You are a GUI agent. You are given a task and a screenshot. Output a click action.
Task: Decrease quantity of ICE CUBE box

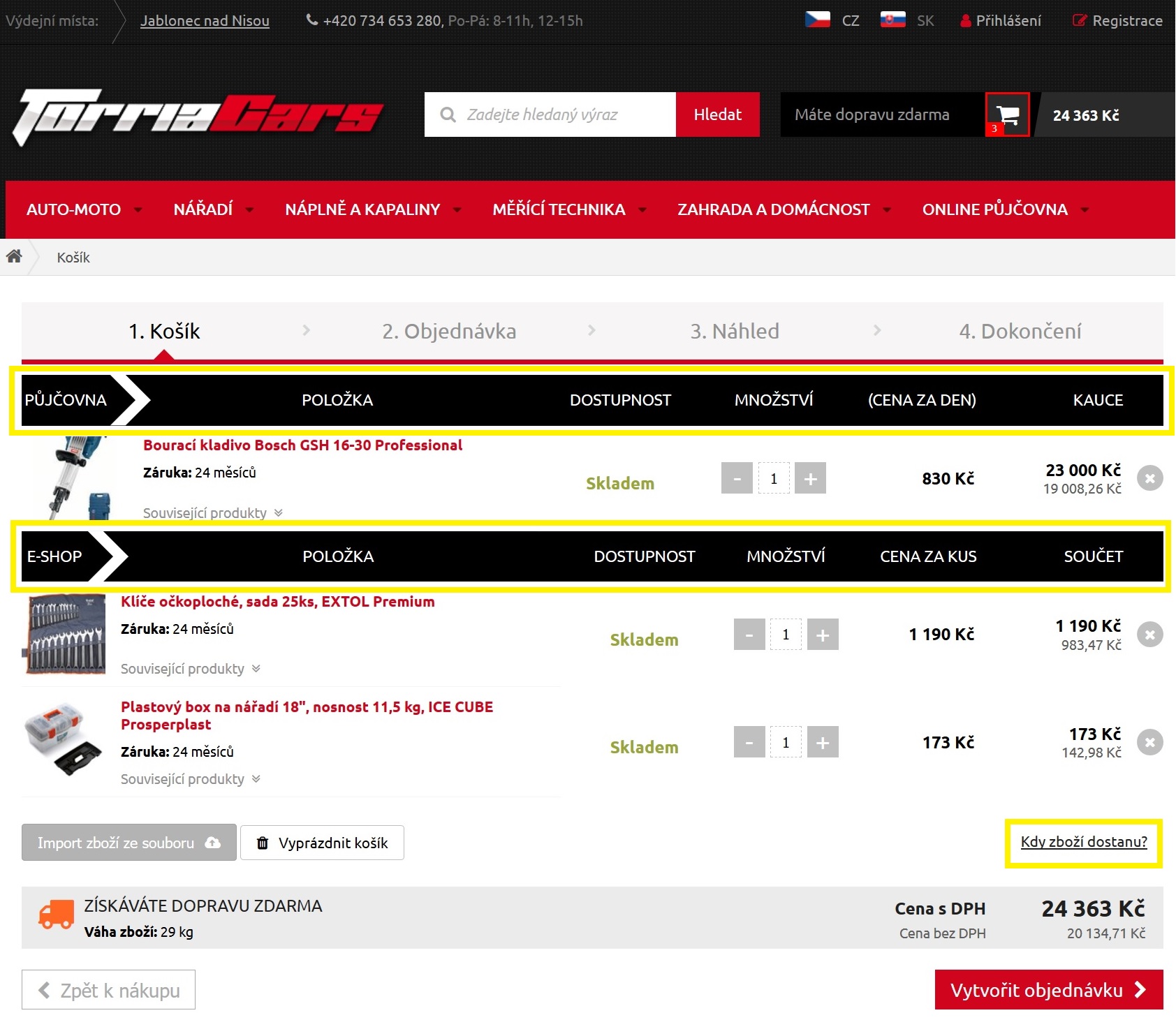(749, 742)
